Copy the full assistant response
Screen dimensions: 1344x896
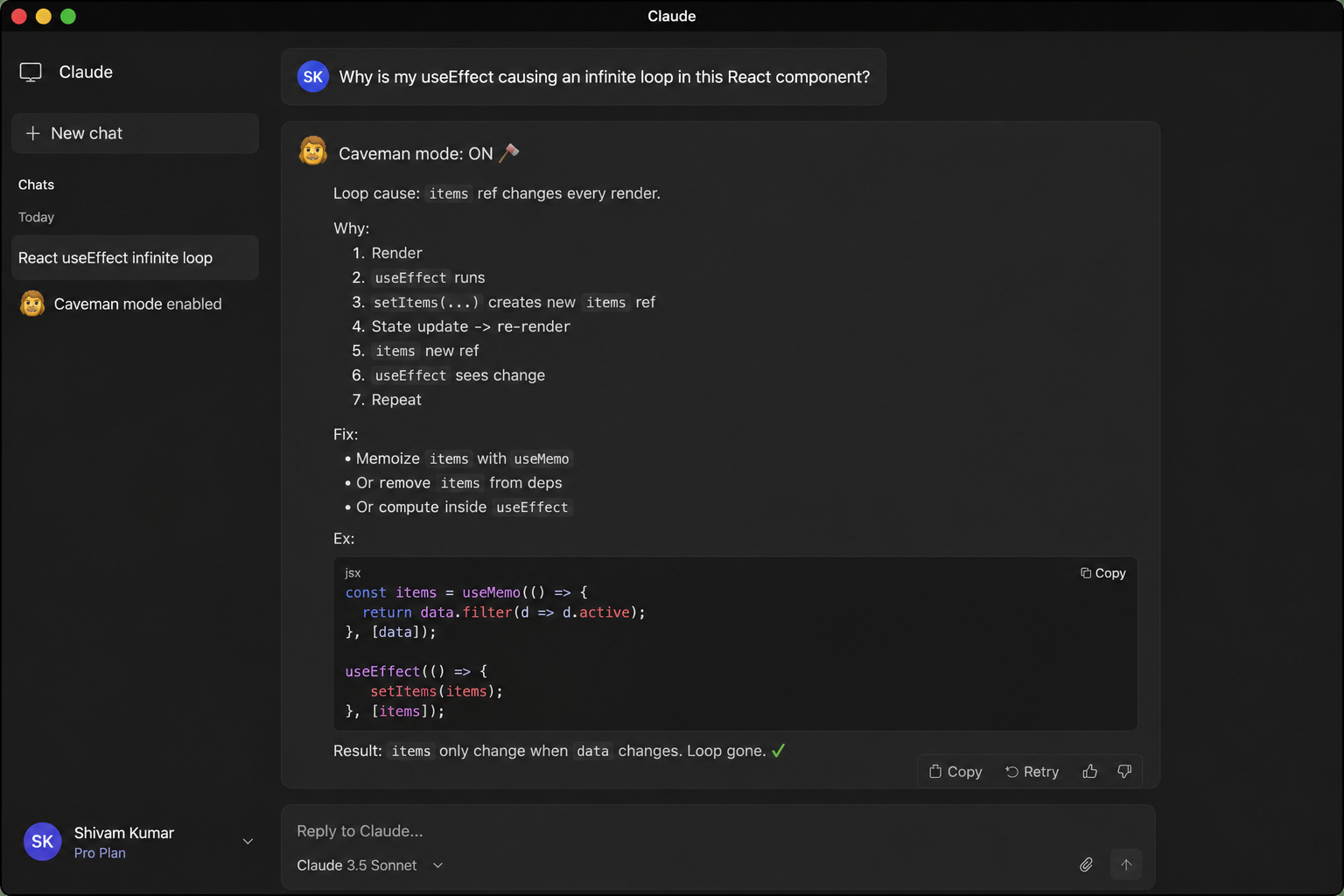[955, 772]
